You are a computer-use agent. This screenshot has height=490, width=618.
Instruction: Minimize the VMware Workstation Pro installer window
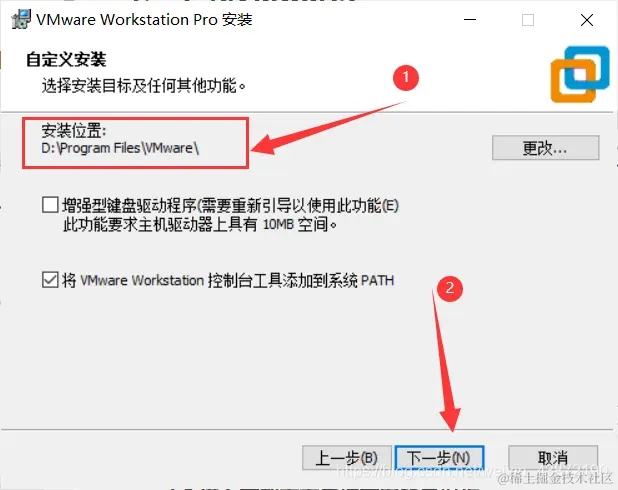[x=470, y=20]
